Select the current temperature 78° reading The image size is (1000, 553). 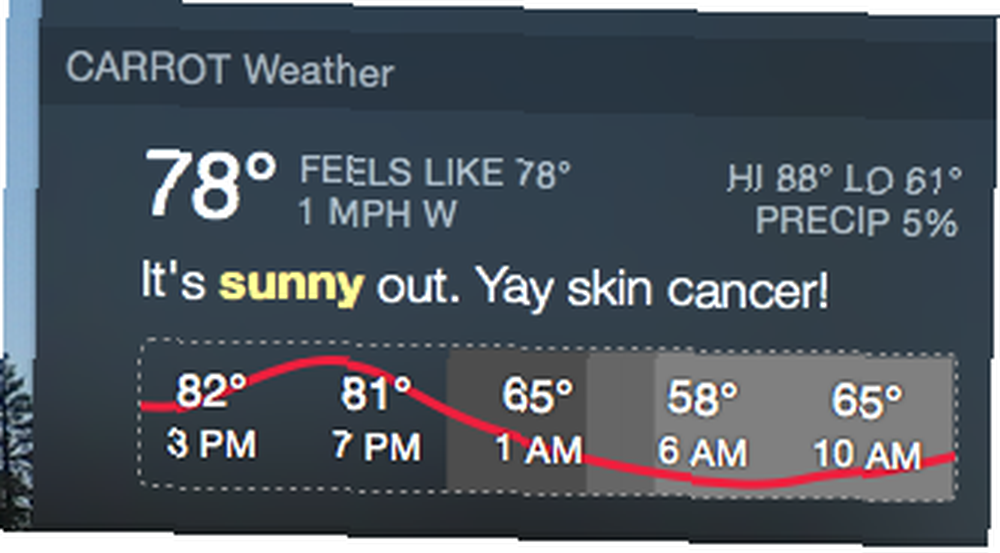click(x=210, y=184)
